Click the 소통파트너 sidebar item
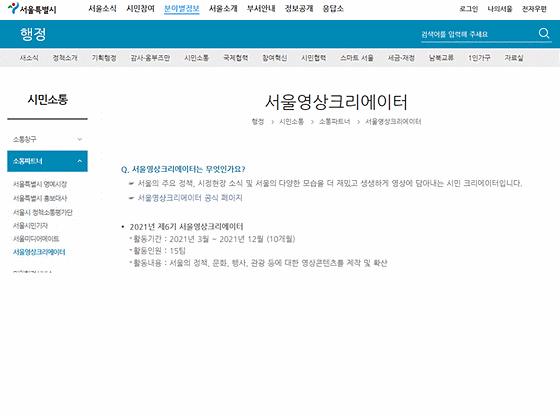This screenshot has width=560, height=418. (x=47, y=161)
